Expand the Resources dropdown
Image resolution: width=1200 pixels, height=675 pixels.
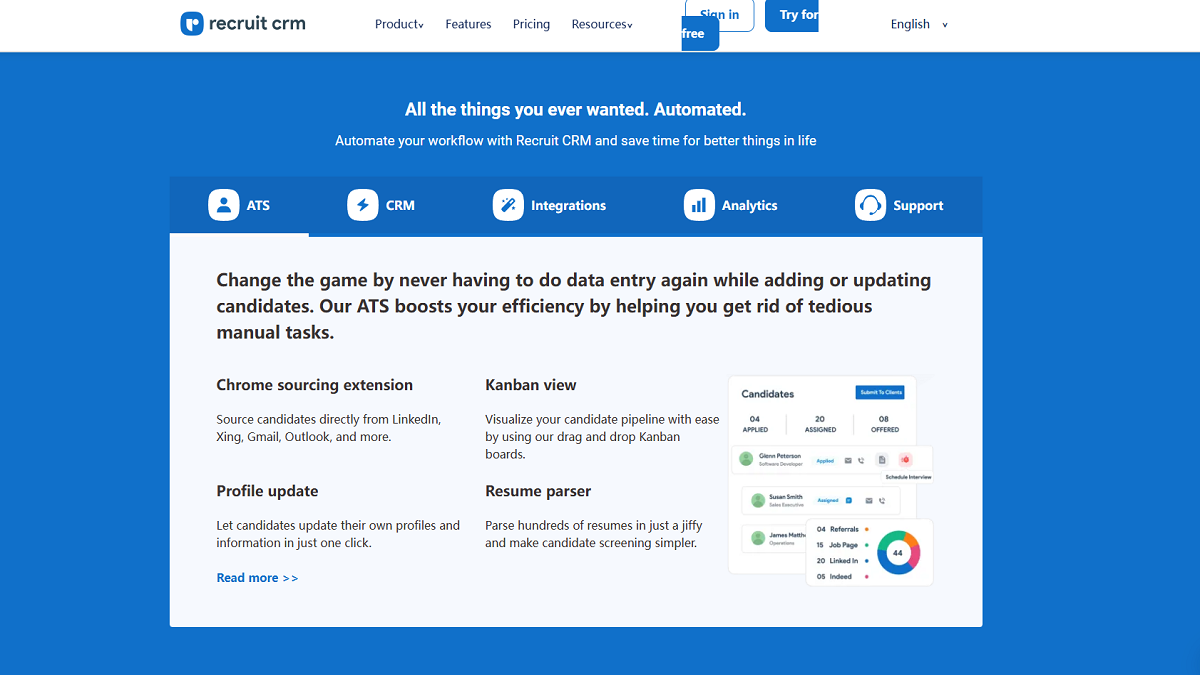click(602, 23)
